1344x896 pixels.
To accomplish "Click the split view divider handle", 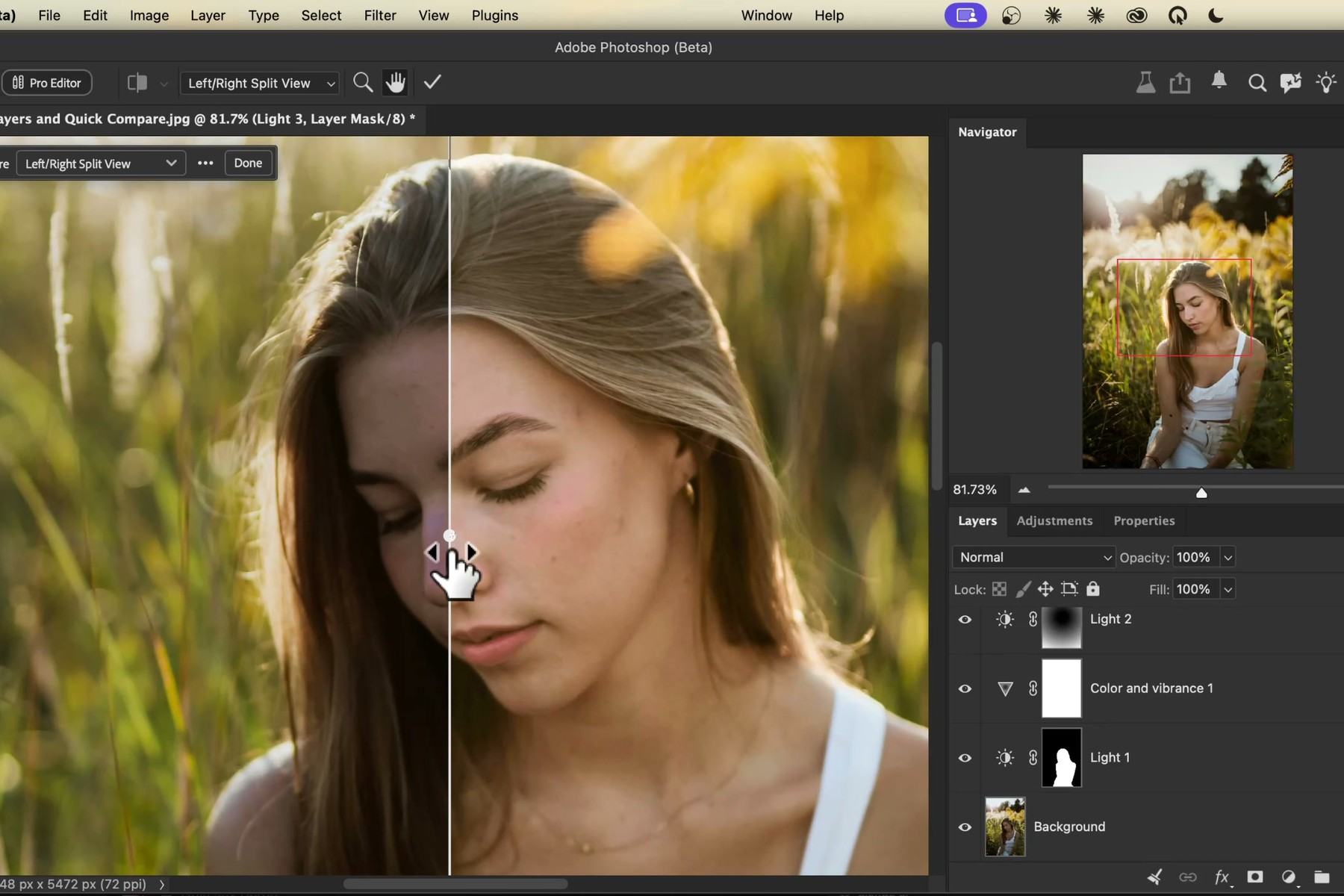I will pos(449,535).
